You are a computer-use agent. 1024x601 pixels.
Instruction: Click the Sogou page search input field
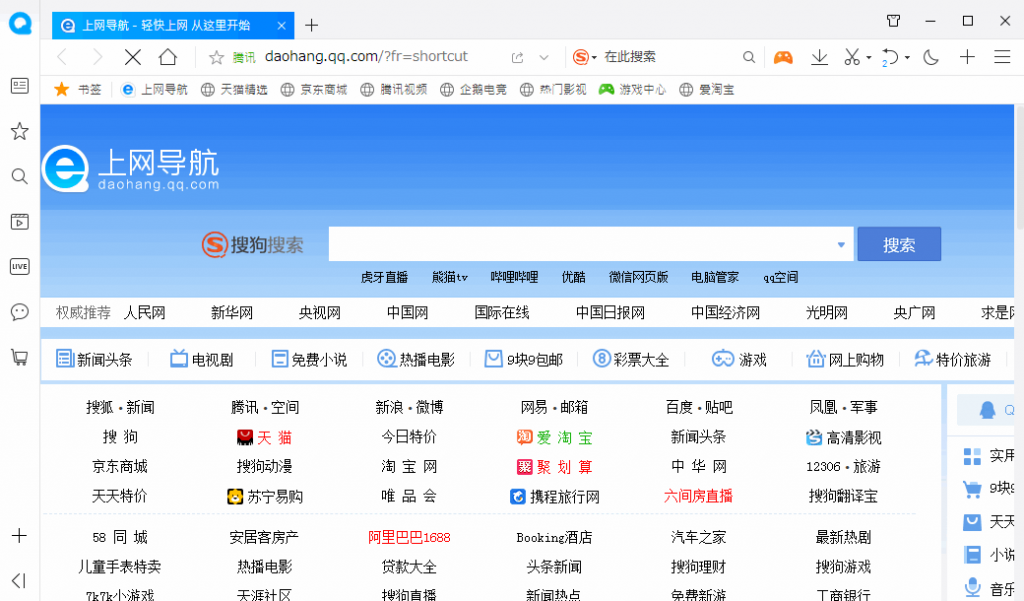tap(580, 244)
